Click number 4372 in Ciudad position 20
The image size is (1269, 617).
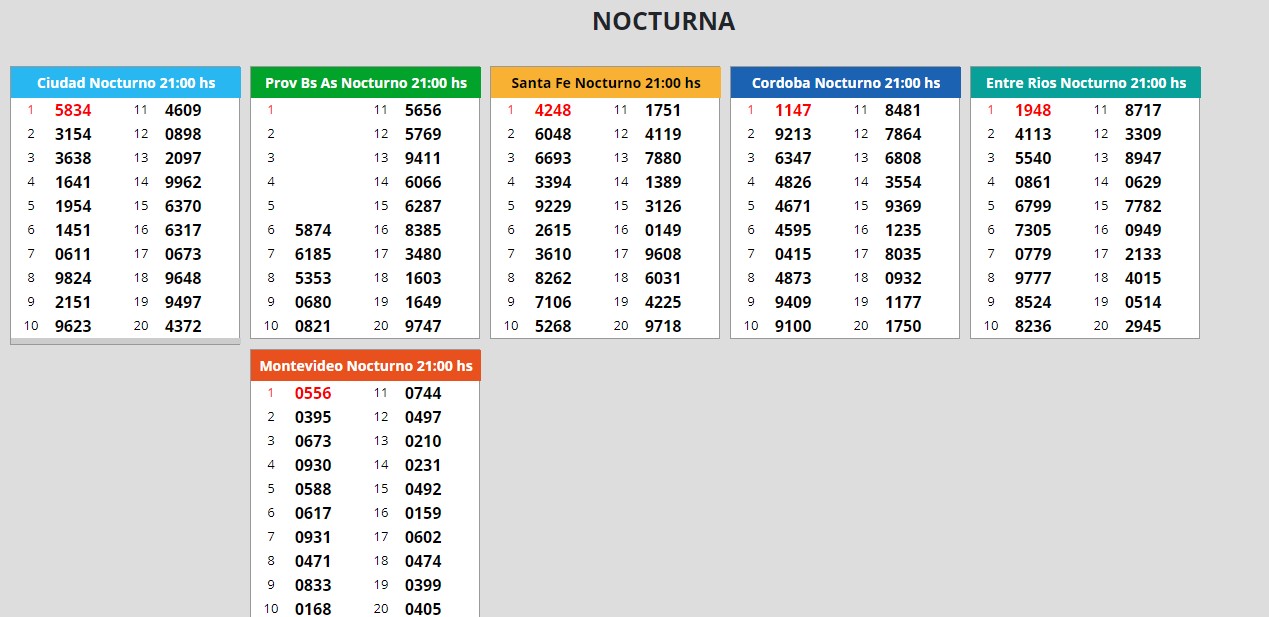point(183,326)
